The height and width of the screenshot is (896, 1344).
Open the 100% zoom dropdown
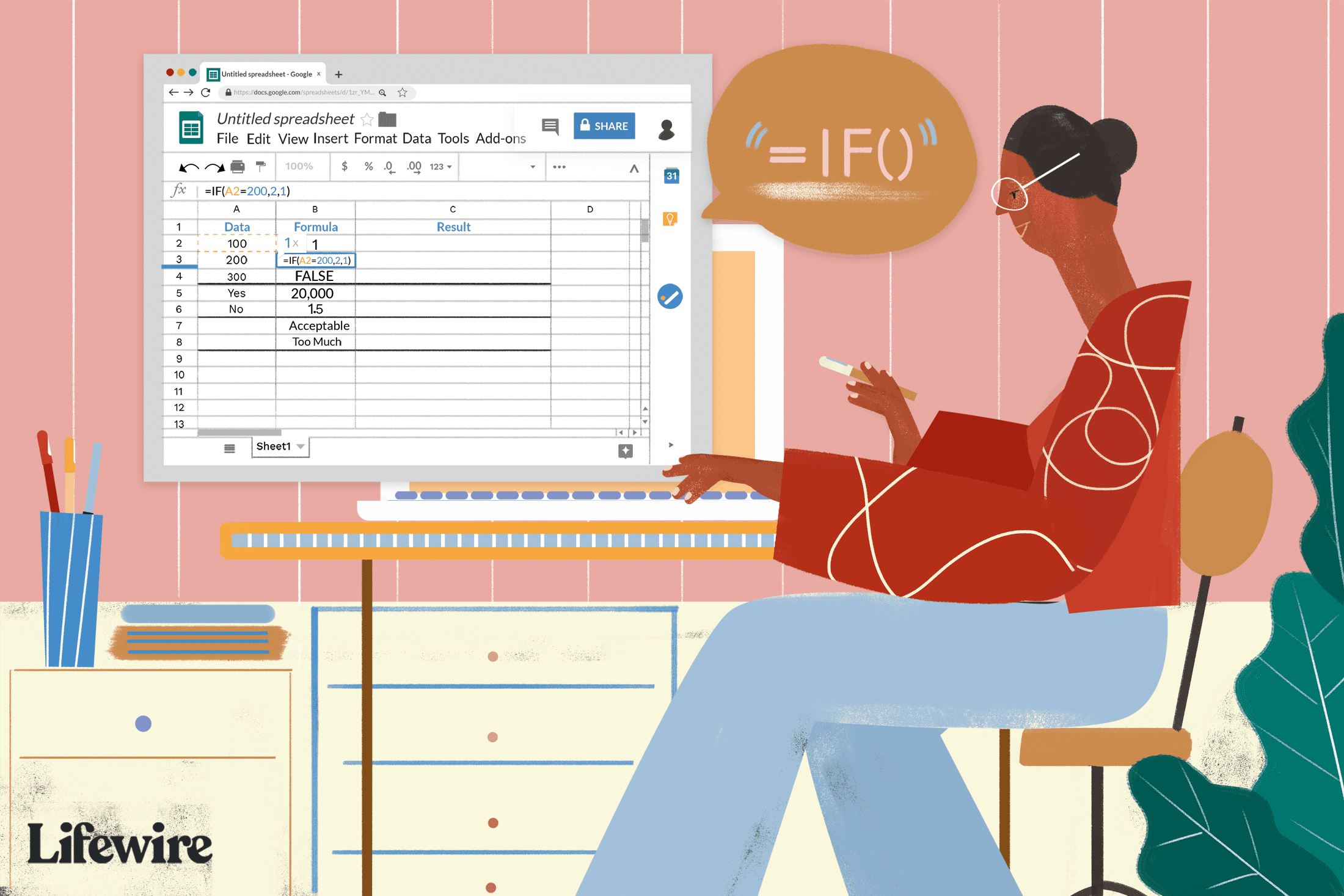click(x=299, y=166)
